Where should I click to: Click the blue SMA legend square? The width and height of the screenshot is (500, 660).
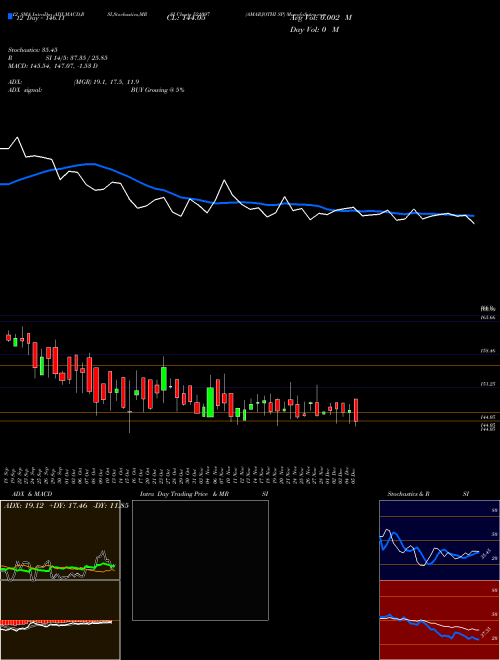(x=11, y=17)
